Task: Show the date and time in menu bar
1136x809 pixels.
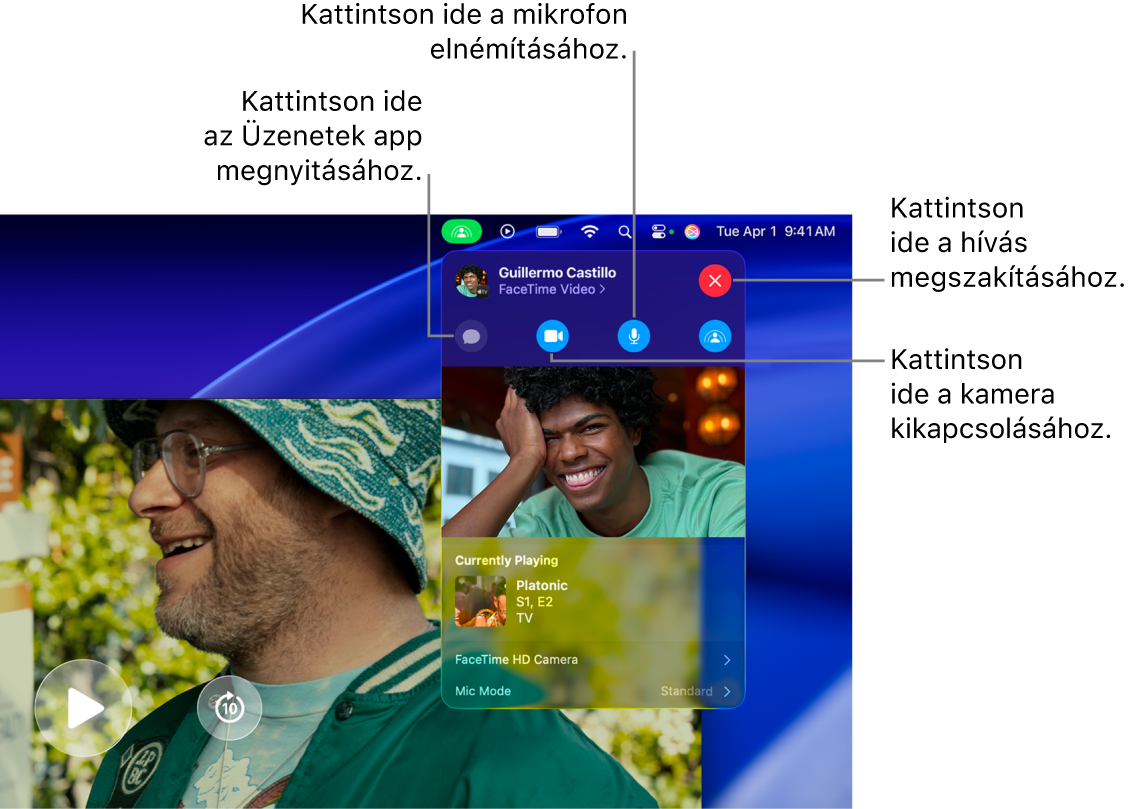Action: pyautogui.click(x=775, y=232)
